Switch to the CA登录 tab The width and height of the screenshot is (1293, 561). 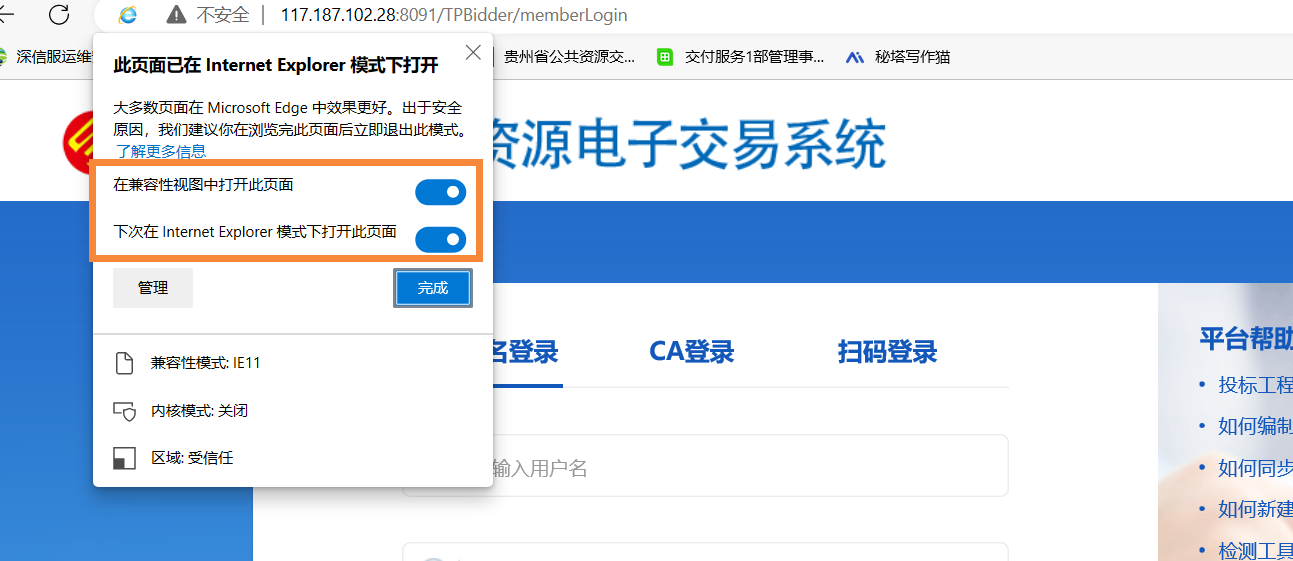click(692, 352)
